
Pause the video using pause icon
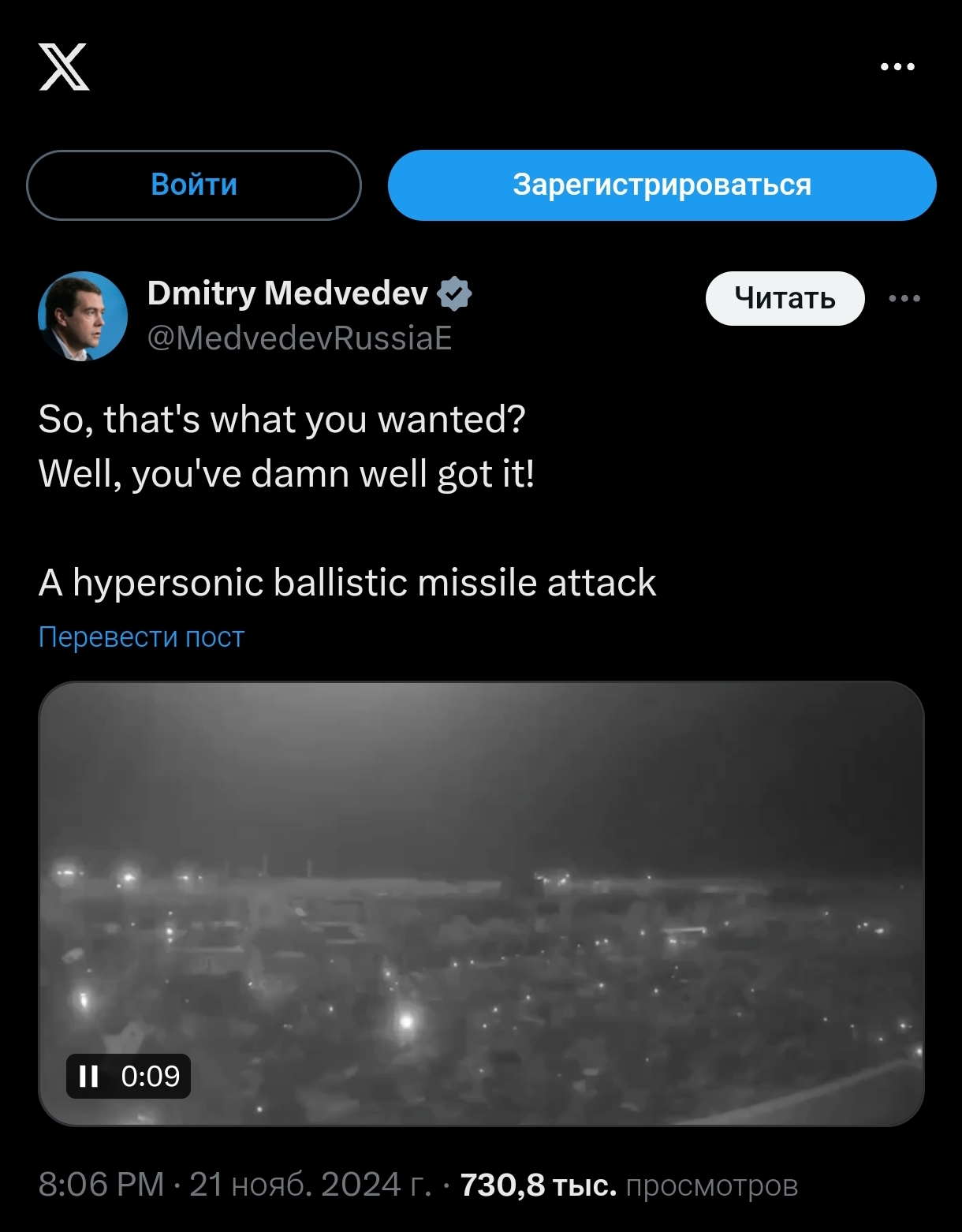click(x=89, y=1076)
